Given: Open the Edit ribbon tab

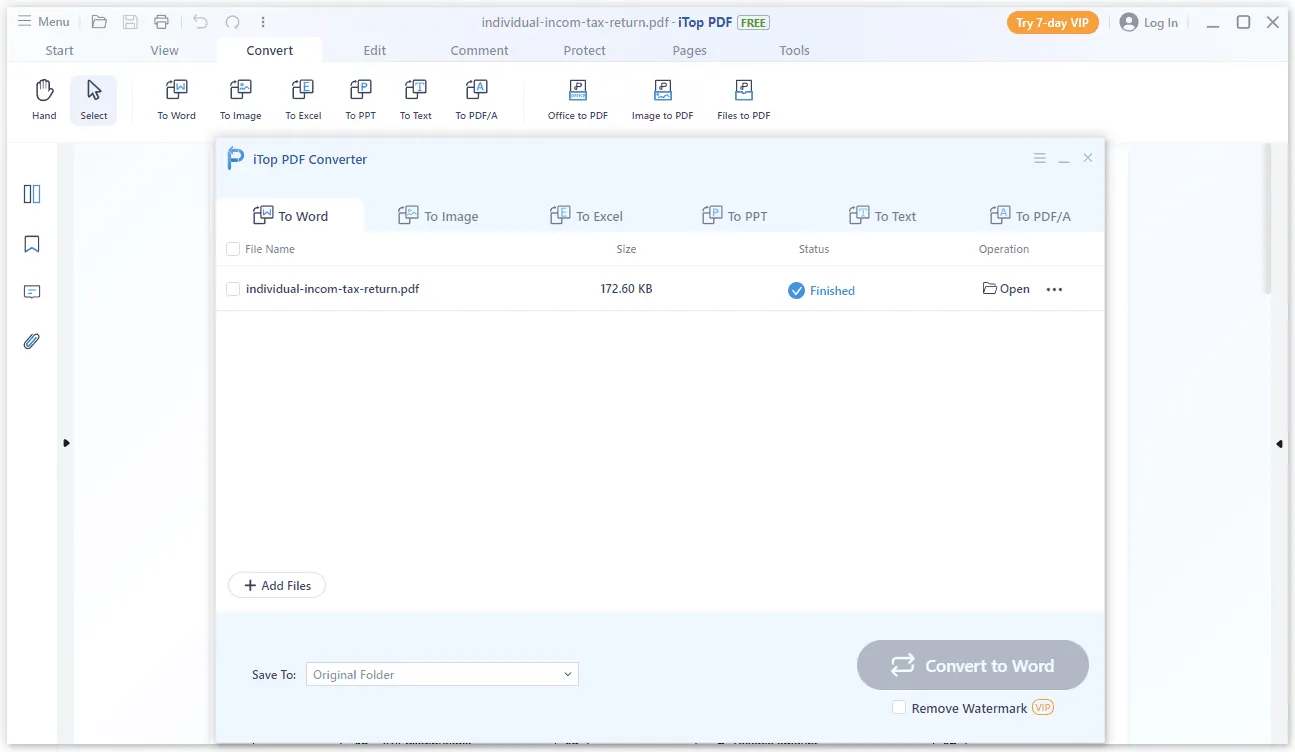Looking at the screenshot, I should coord(375,50).
